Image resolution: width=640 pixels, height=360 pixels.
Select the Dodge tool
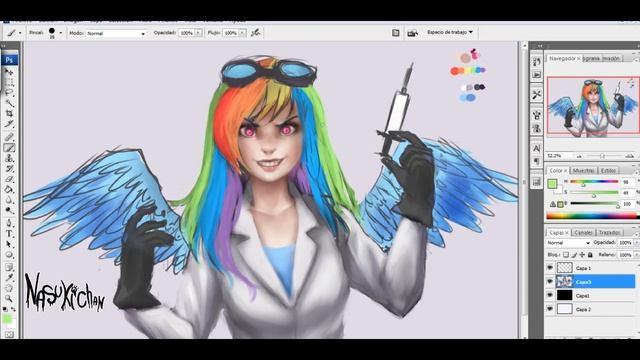coord(9,211)
